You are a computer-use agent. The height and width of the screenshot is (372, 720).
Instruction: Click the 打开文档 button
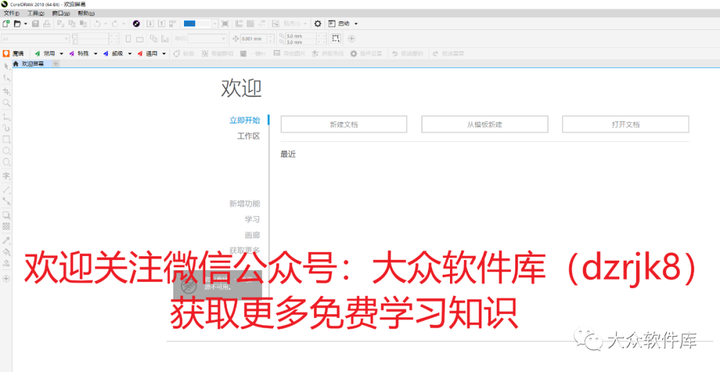(x=625, y=124)
